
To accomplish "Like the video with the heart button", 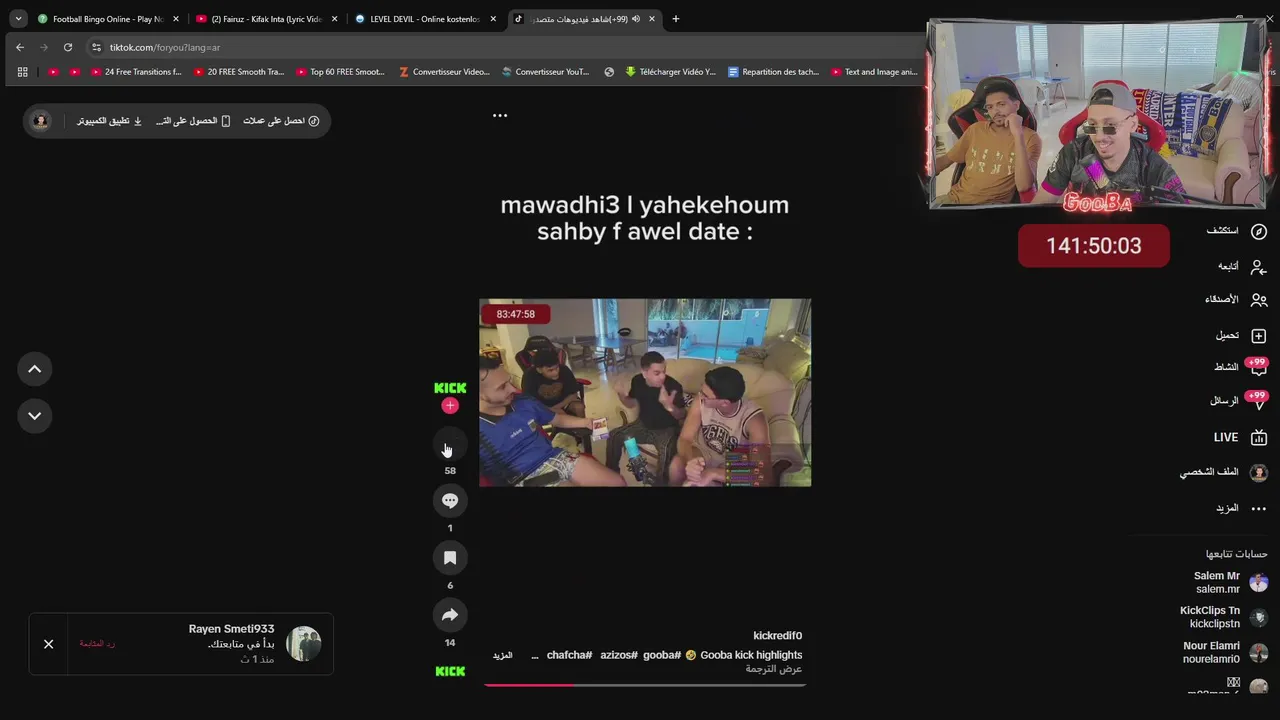I will tap(449, 443).
